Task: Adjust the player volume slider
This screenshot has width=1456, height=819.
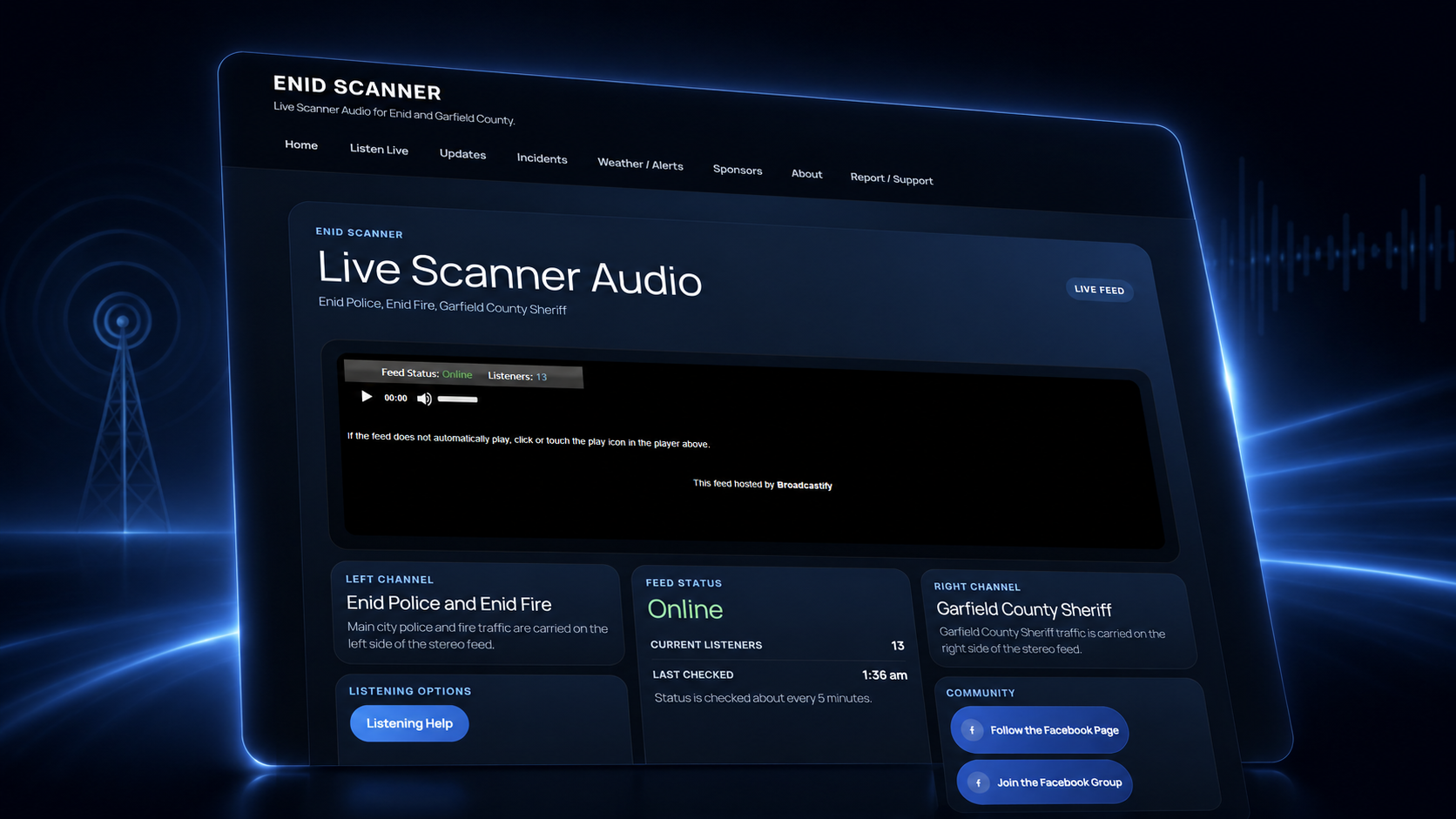Action: coord(457,399)
